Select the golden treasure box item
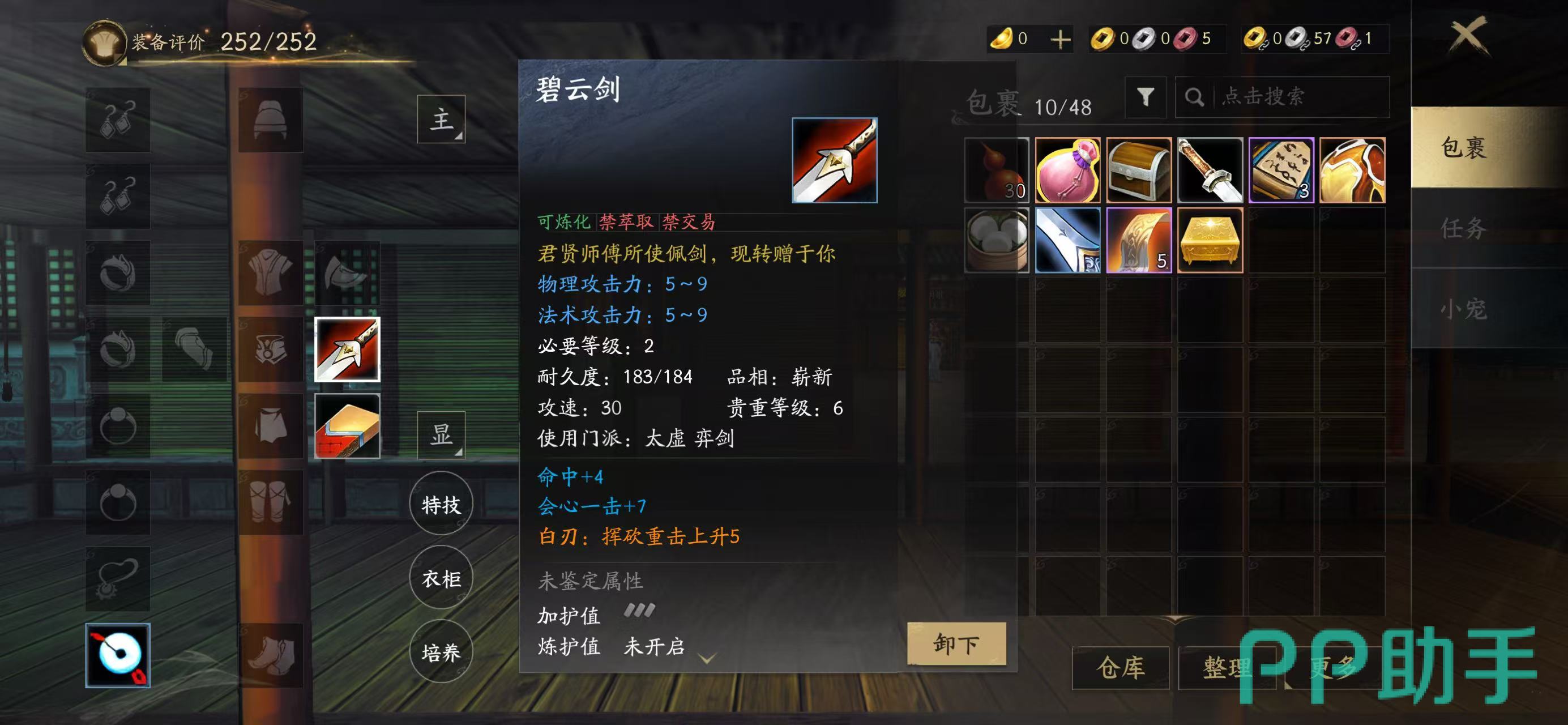The width and height of the screenshot is (1568, 725). (x=1210, y=240)
